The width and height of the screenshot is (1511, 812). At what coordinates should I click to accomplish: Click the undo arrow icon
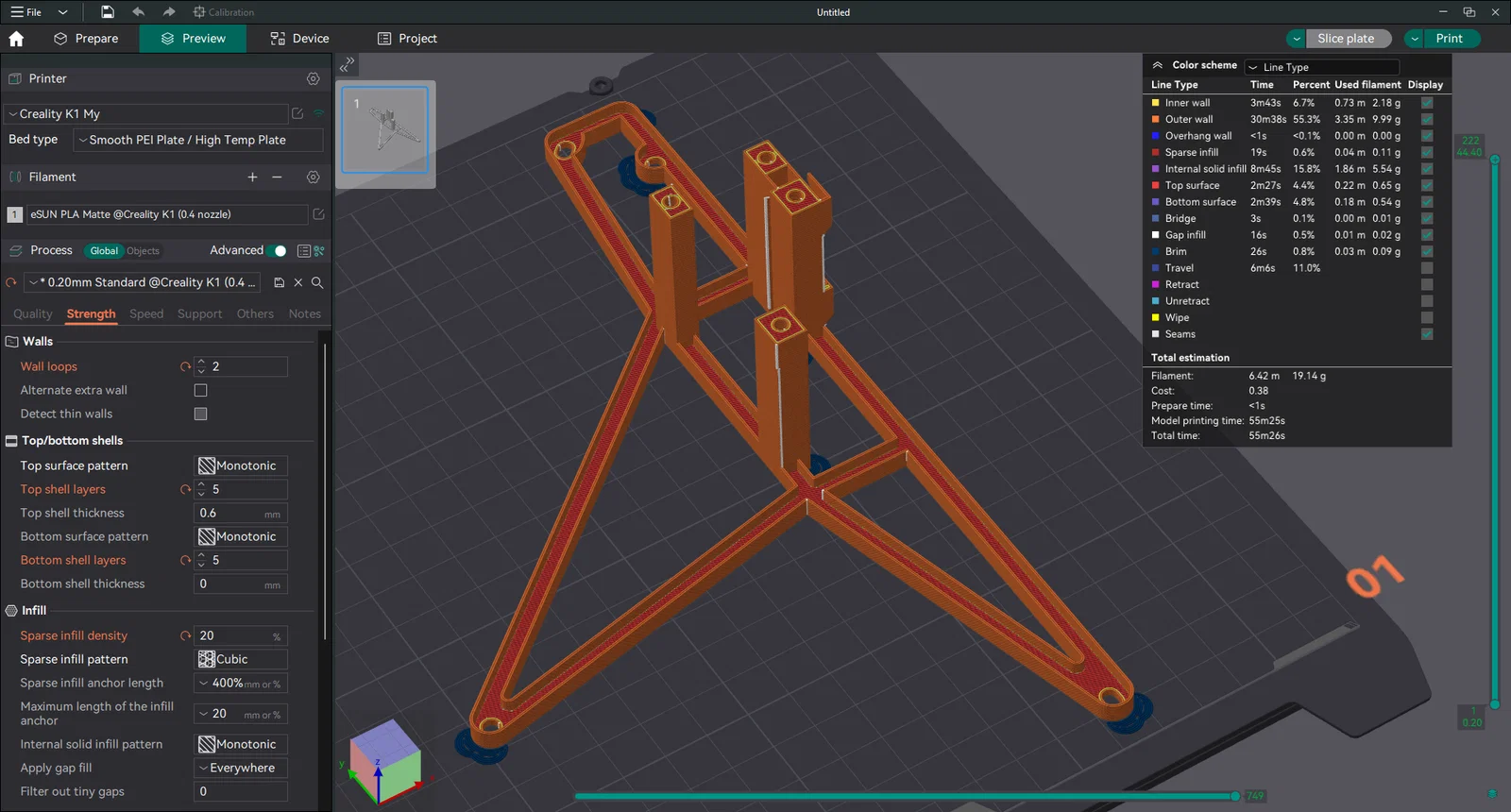tap(139, 12)
